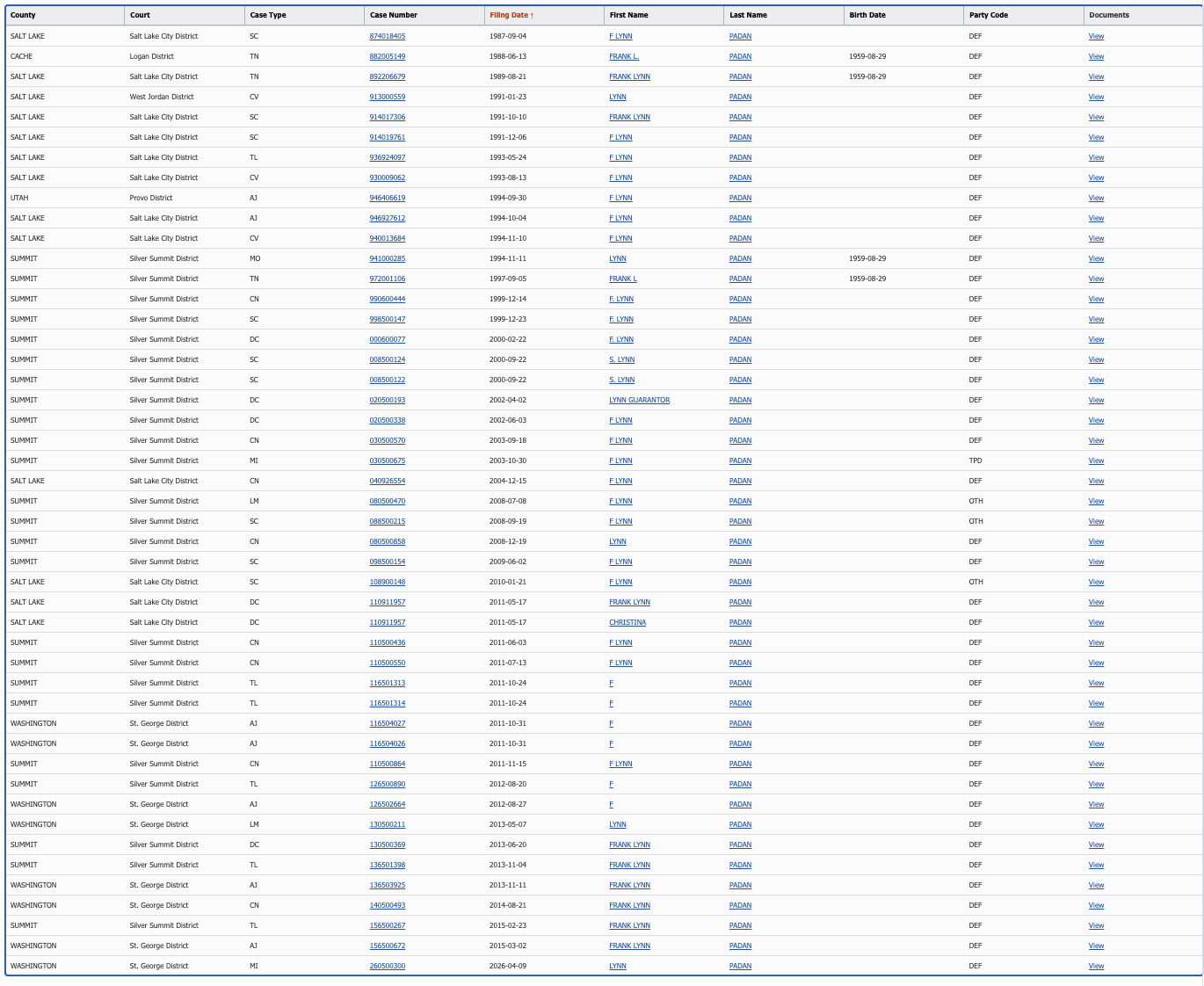This screenshot has width=1204, height=986.
Task: Click FRANK L. name in the Cache row
Action: point(624,56)
